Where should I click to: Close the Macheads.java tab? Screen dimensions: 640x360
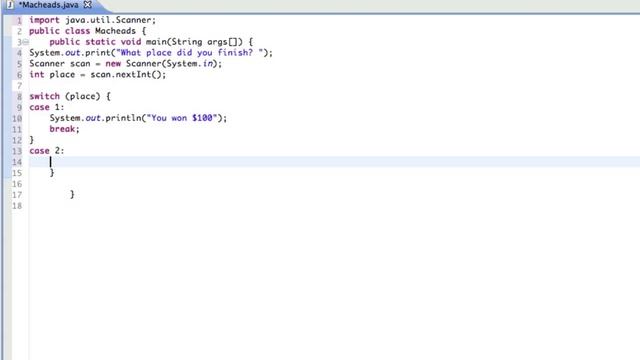87,5
